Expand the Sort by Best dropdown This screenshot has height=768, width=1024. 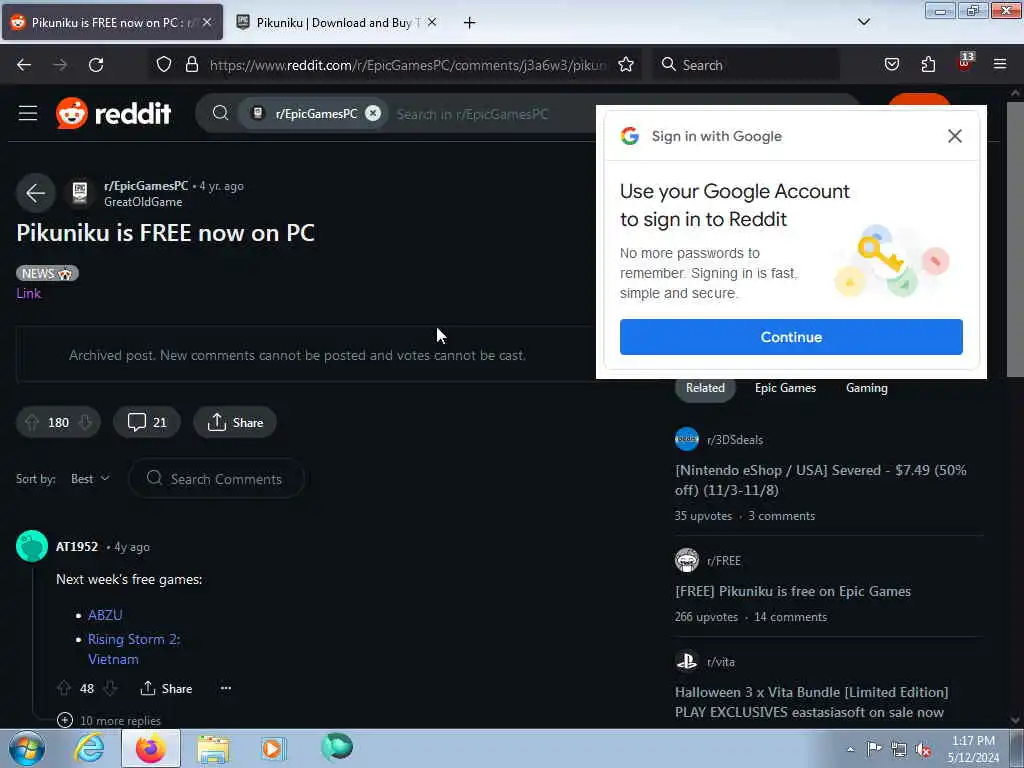(x=90, y=479)
